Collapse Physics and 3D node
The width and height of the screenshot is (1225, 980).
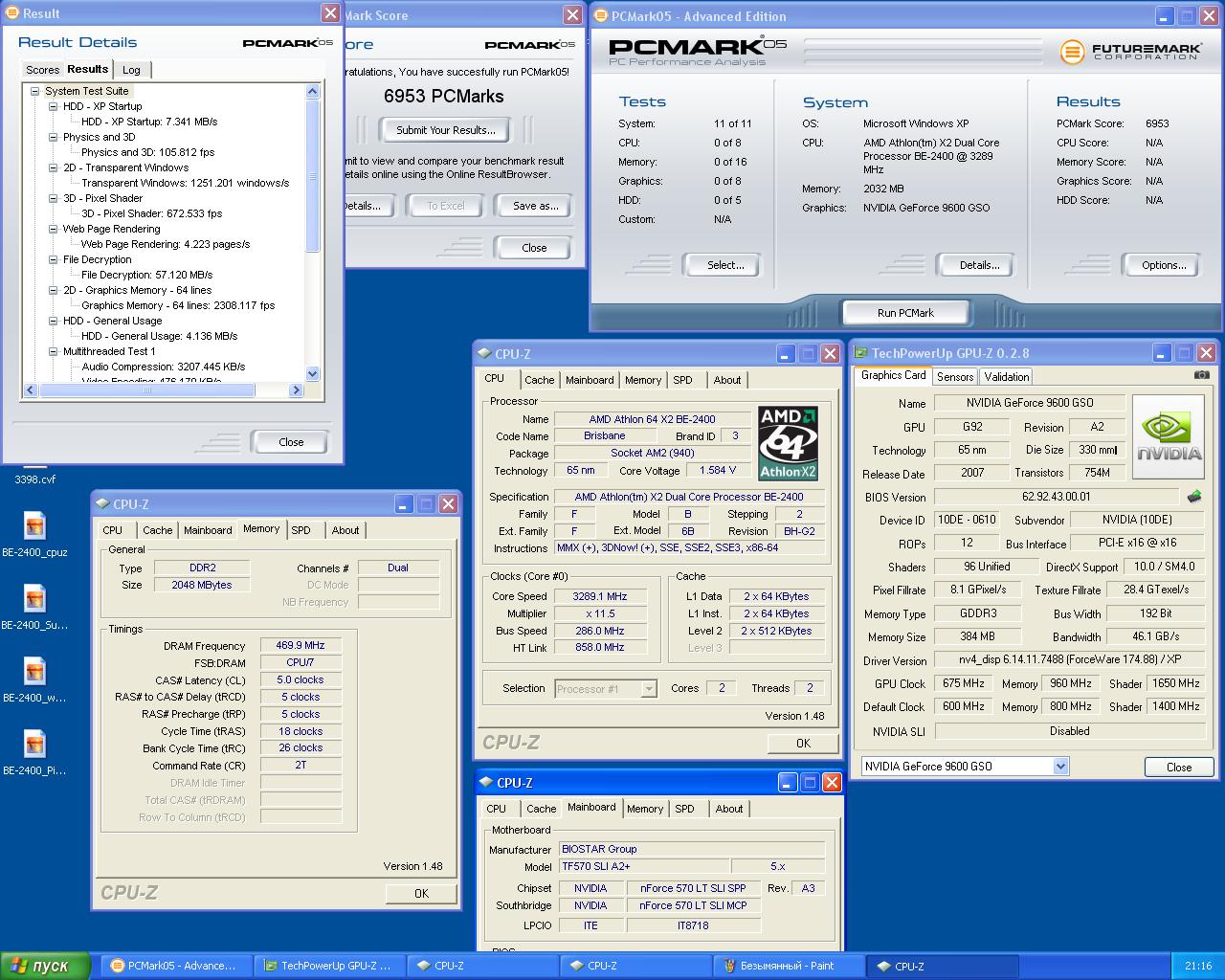pos(54,137)
